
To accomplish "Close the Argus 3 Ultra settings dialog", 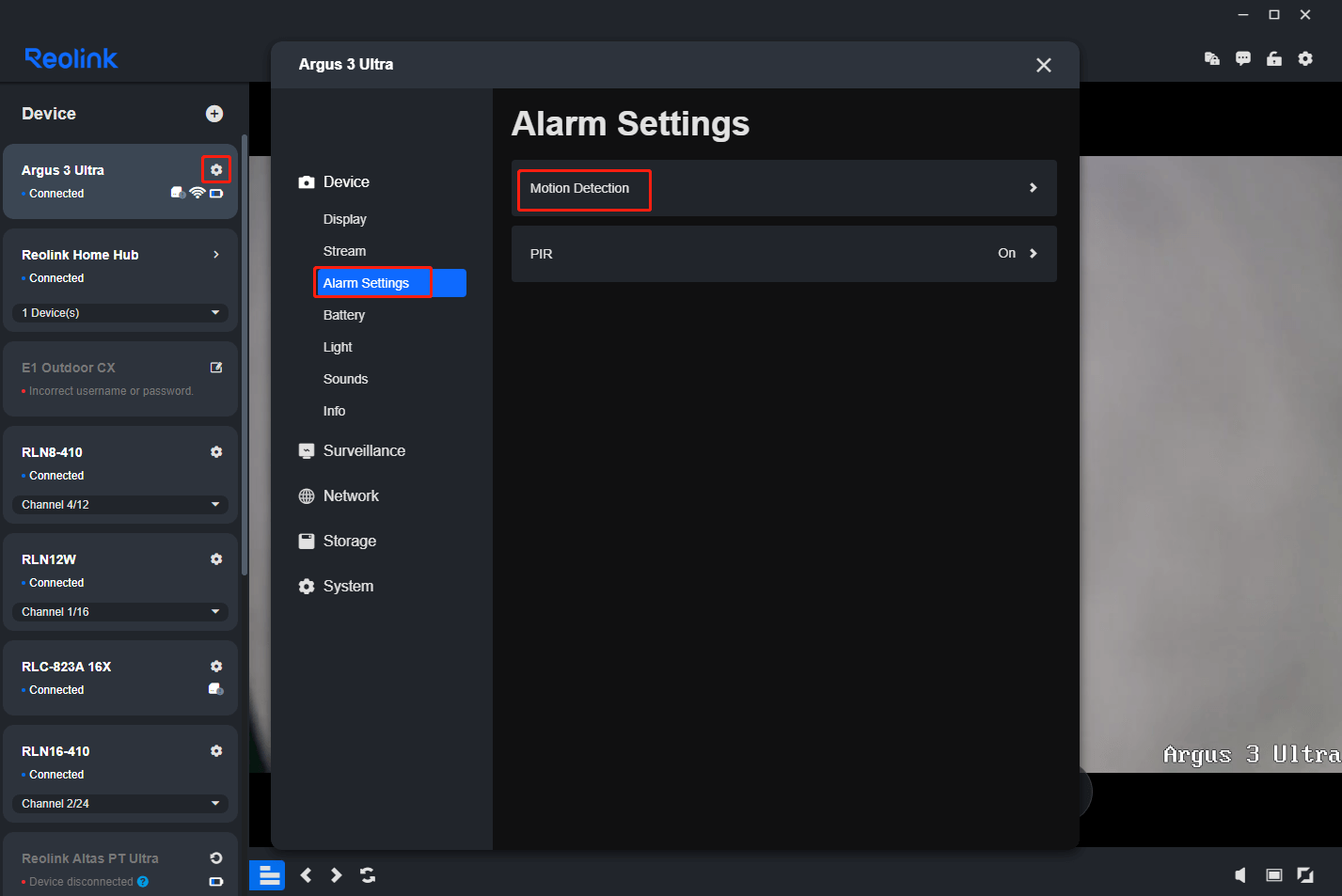I will 1044,65.
